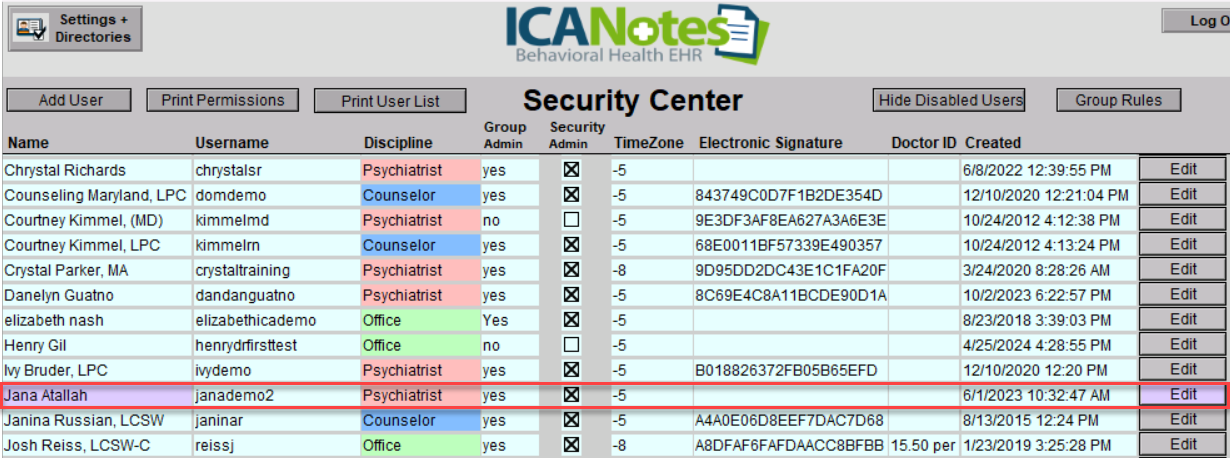The height and width of the screenshot is (458, 1230).
Task: Click Add User button
Action: [70, 100]
